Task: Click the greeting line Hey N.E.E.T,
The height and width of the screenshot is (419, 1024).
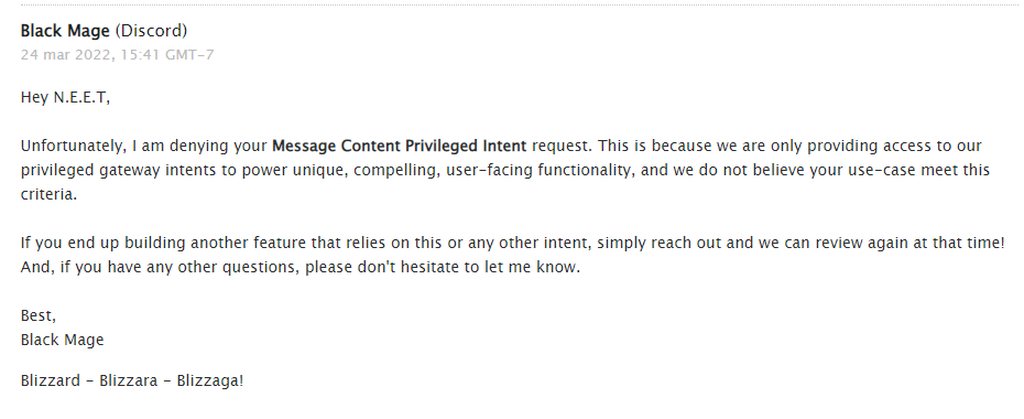Action: click(x=66, y=97)
